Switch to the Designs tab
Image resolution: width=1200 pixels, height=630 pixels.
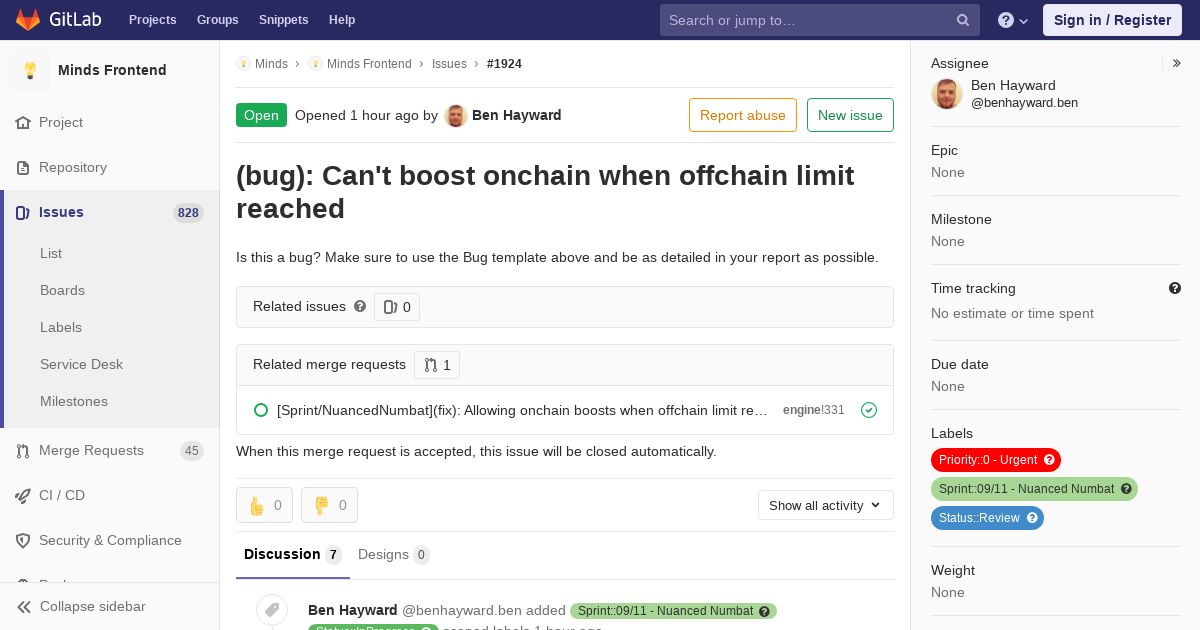394,554
